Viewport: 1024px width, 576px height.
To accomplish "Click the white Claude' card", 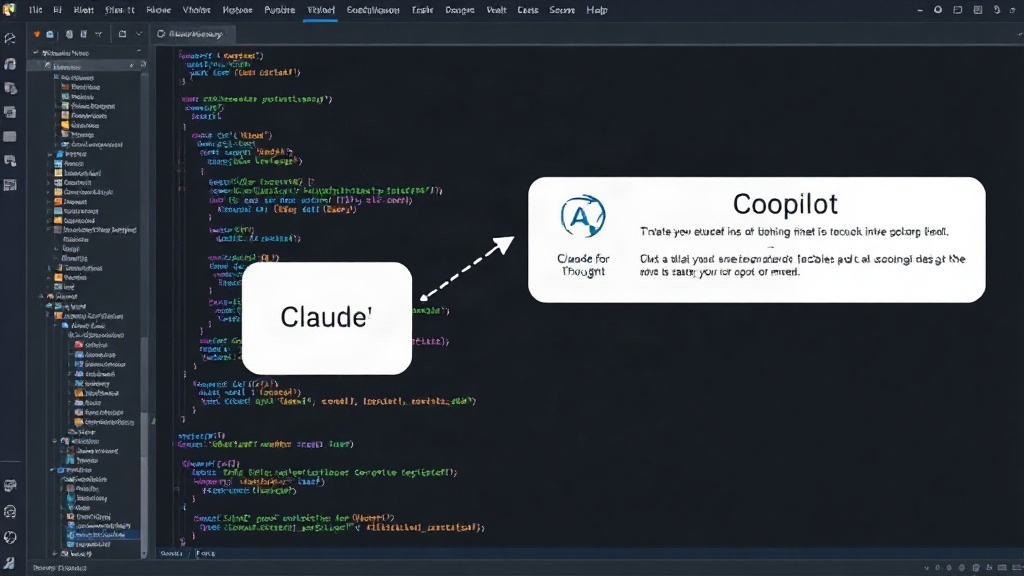I will click(327, 318).
